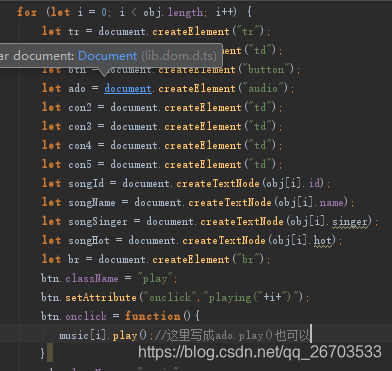Click 'con5' variable name
The image size is (392, 371).
80,164
